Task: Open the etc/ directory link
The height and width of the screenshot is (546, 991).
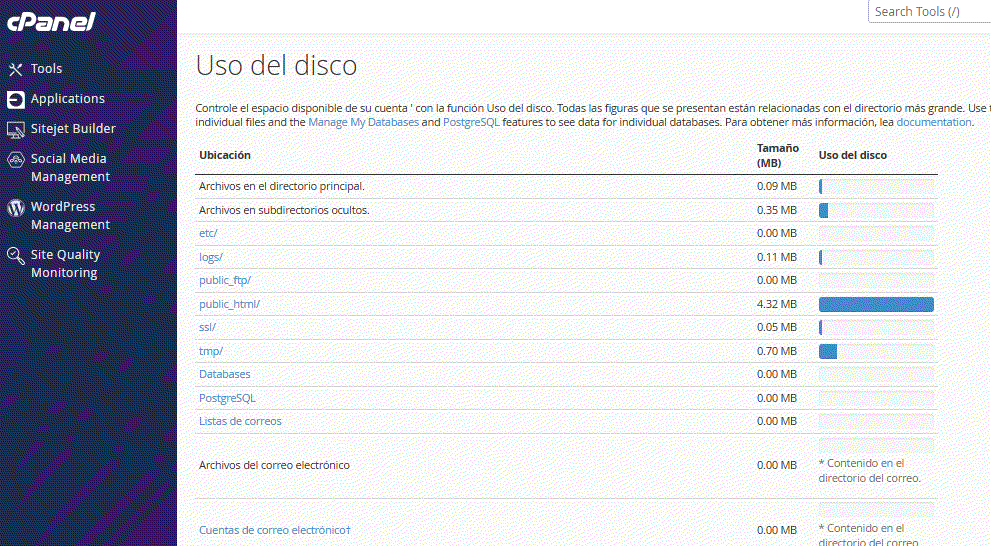Action: coord(208,233)
